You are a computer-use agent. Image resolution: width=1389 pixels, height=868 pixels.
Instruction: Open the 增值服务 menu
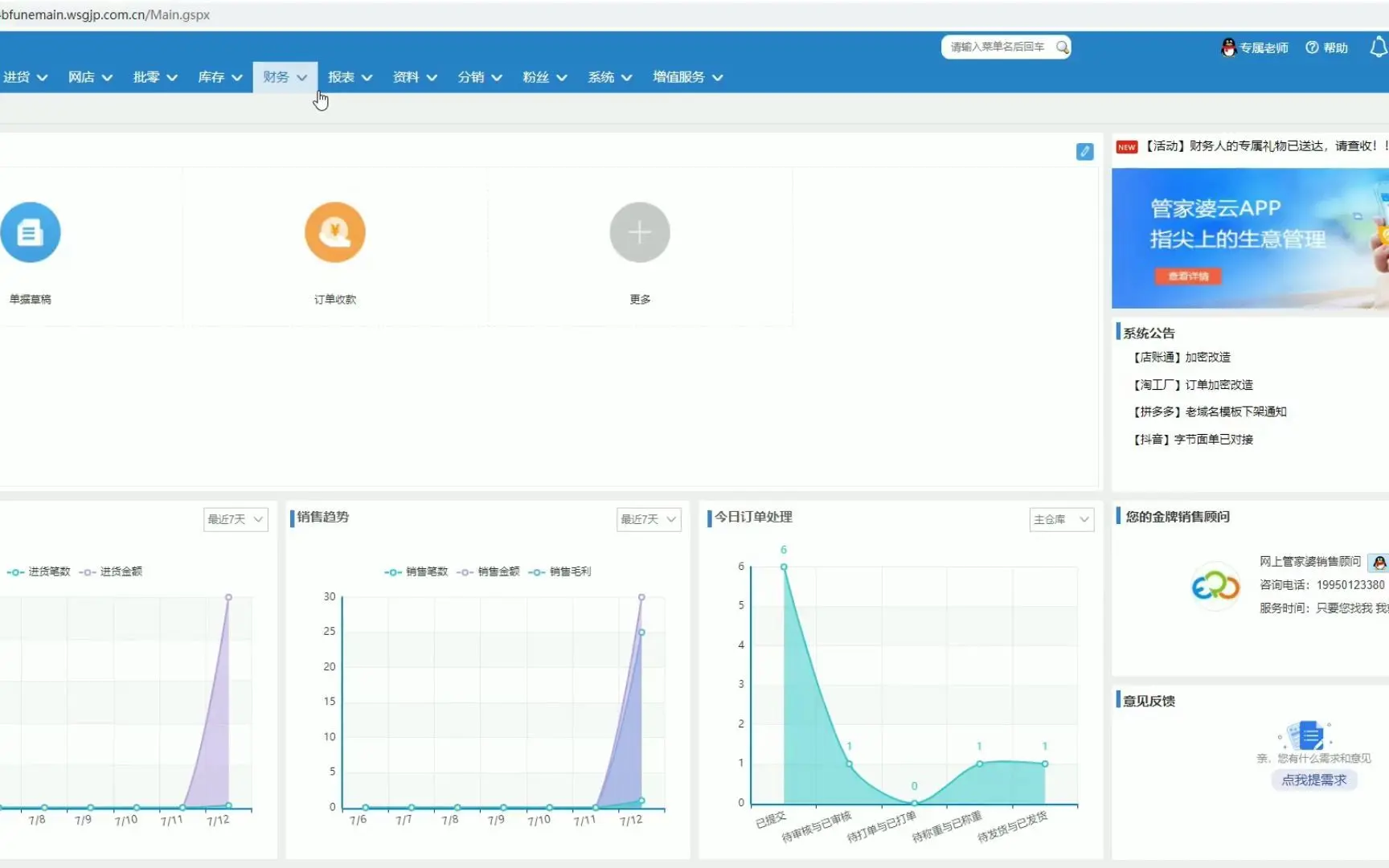point(688,77)
